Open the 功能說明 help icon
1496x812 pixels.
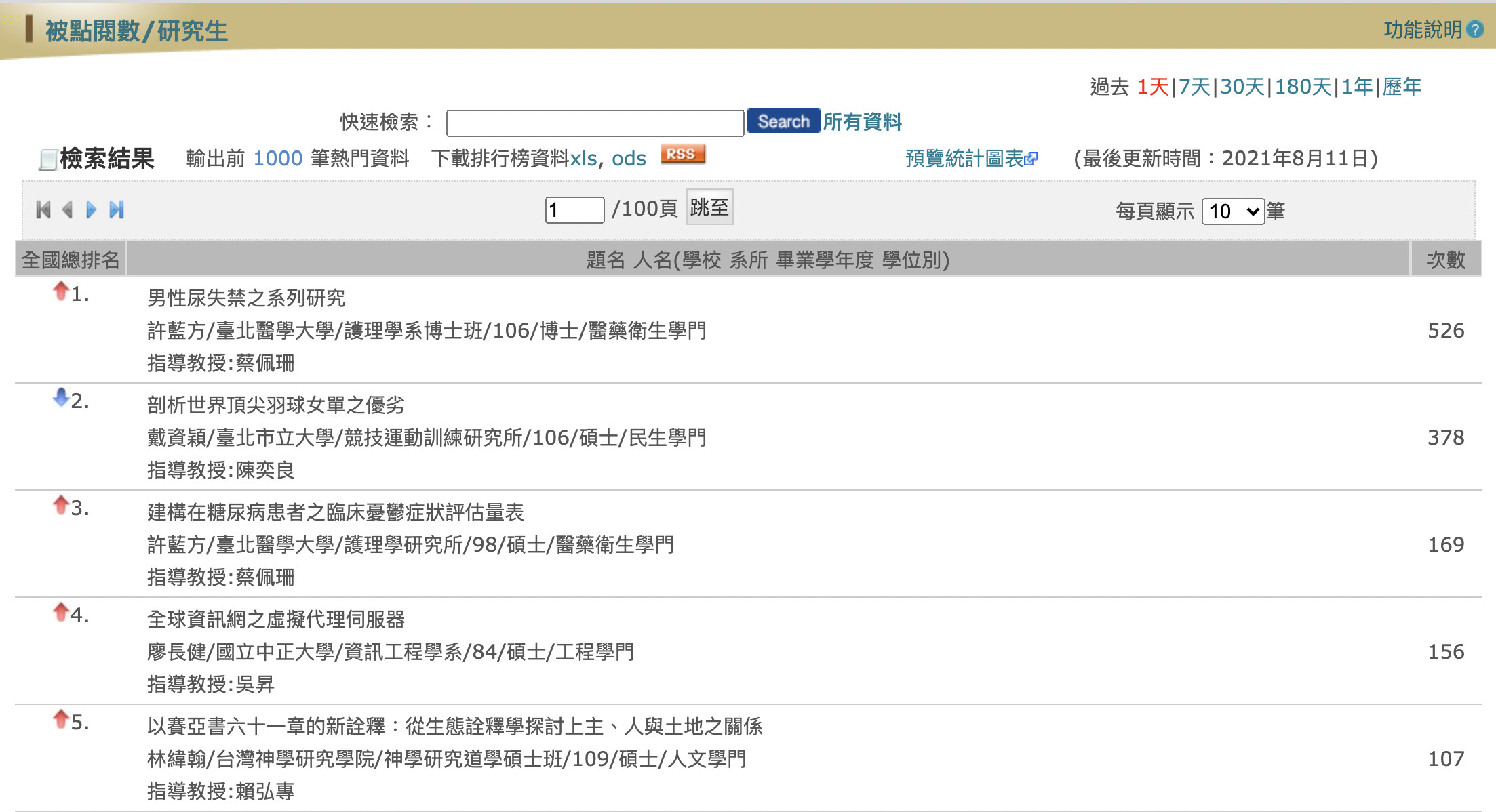1474,30
